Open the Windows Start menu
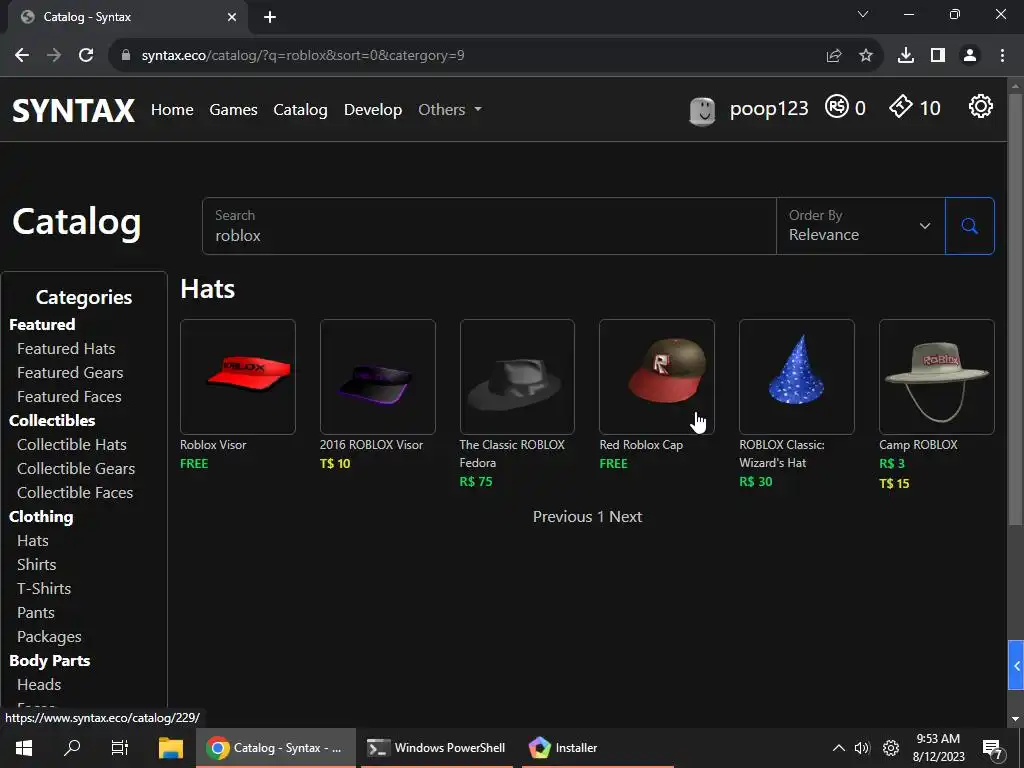Screen dimensions: 1024x768 24,748
